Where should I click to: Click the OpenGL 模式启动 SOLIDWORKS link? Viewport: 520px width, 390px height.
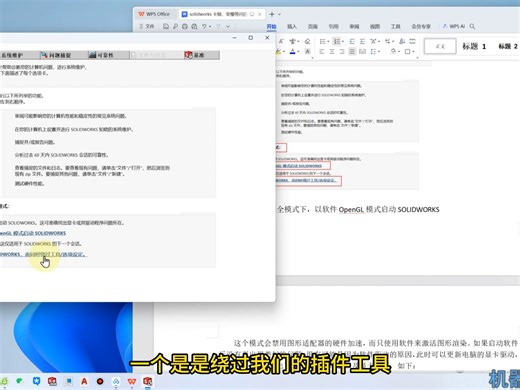33,233
